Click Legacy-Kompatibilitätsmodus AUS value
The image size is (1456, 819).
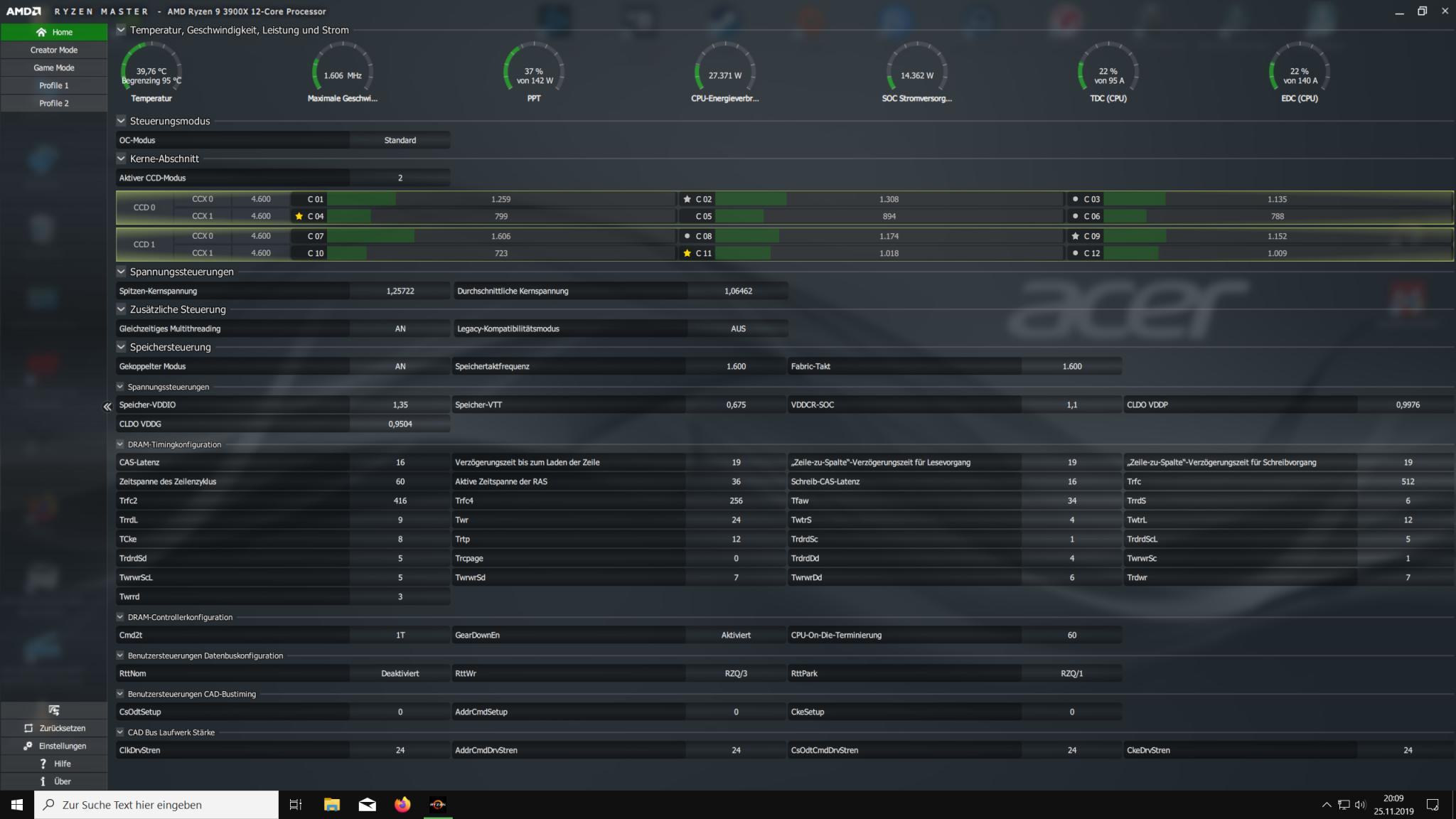pos(738,328)
